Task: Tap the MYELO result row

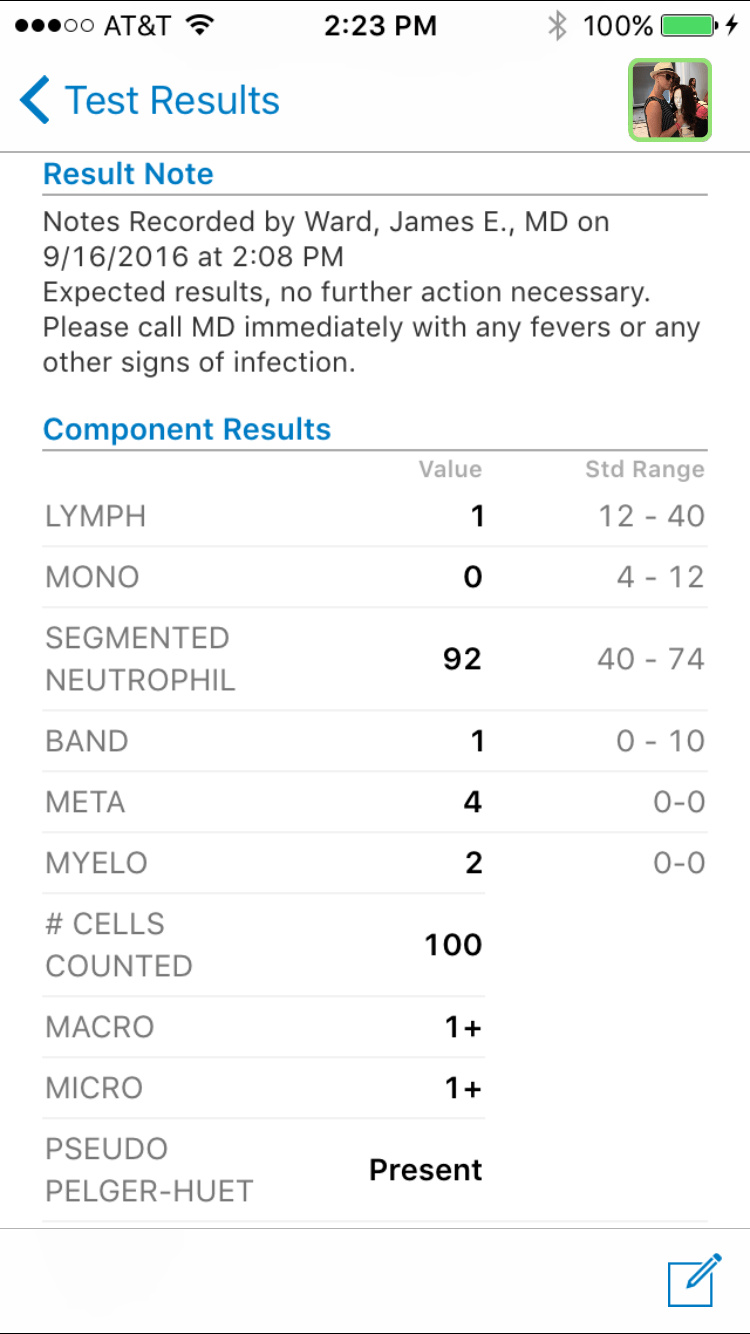Action: 374,863
